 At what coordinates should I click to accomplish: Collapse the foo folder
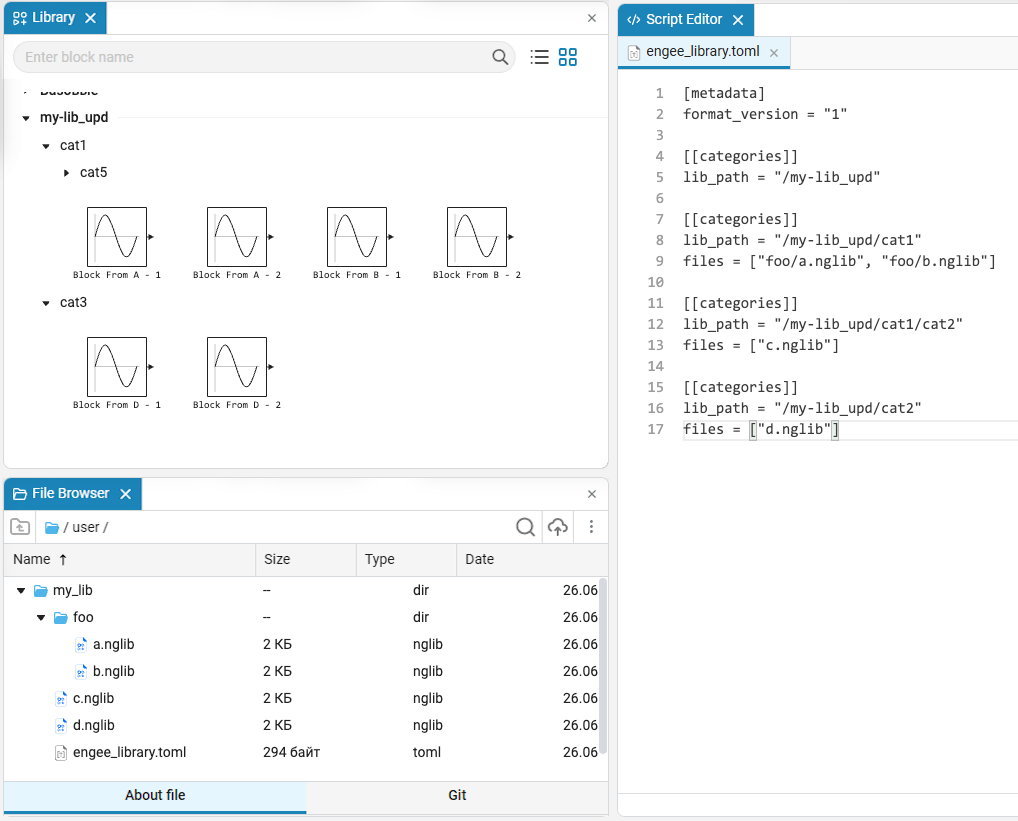click(41, 618)
